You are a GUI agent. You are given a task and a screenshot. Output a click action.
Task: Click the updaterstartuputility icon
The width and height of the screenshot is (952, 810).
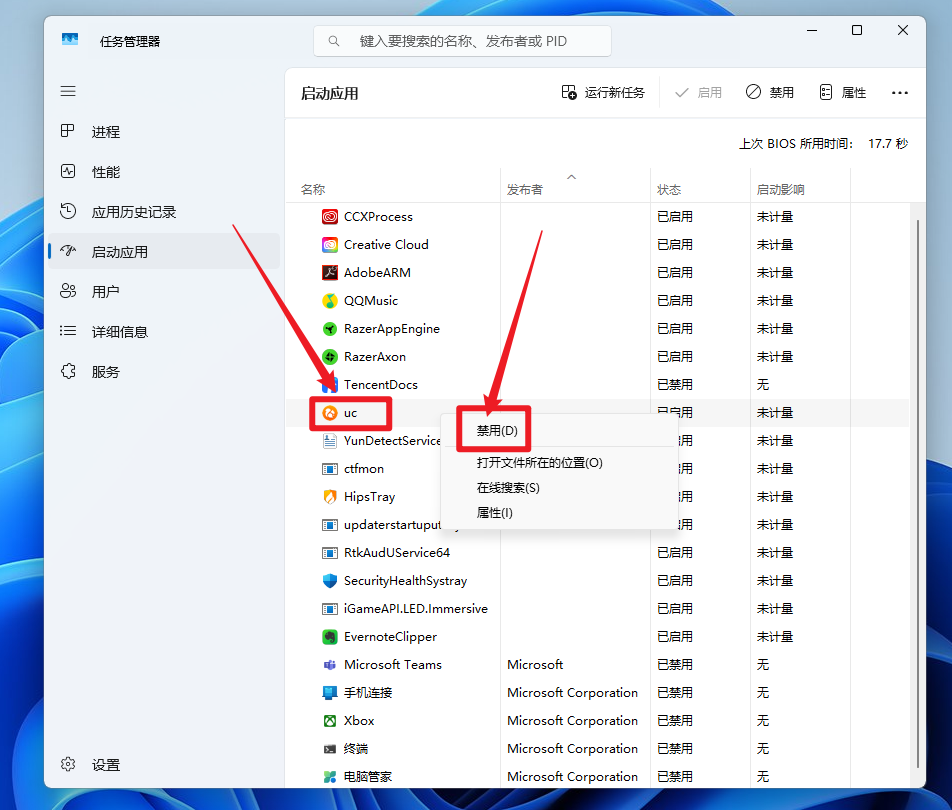tap(330, 525)
